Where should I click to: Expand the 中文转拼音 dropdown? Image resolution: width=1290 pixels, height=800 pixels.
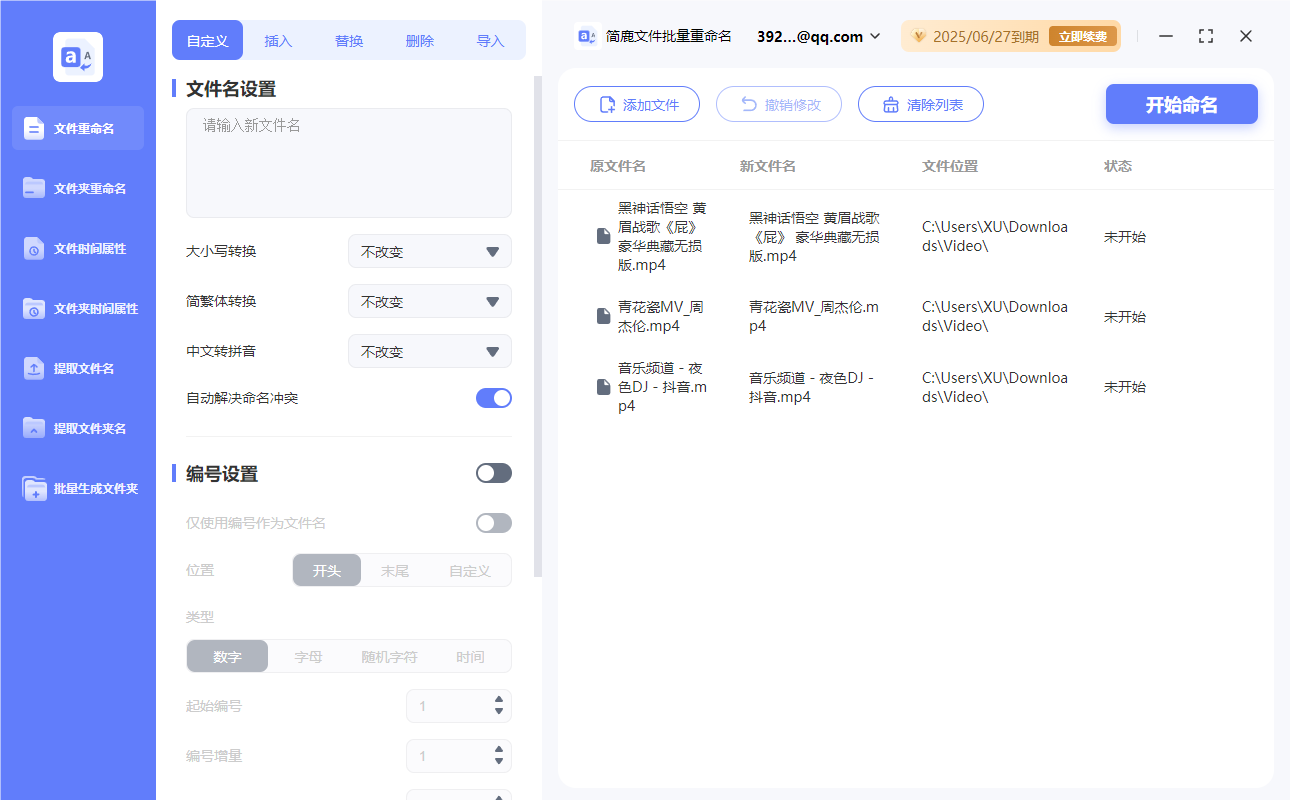(x=429, y=351)
